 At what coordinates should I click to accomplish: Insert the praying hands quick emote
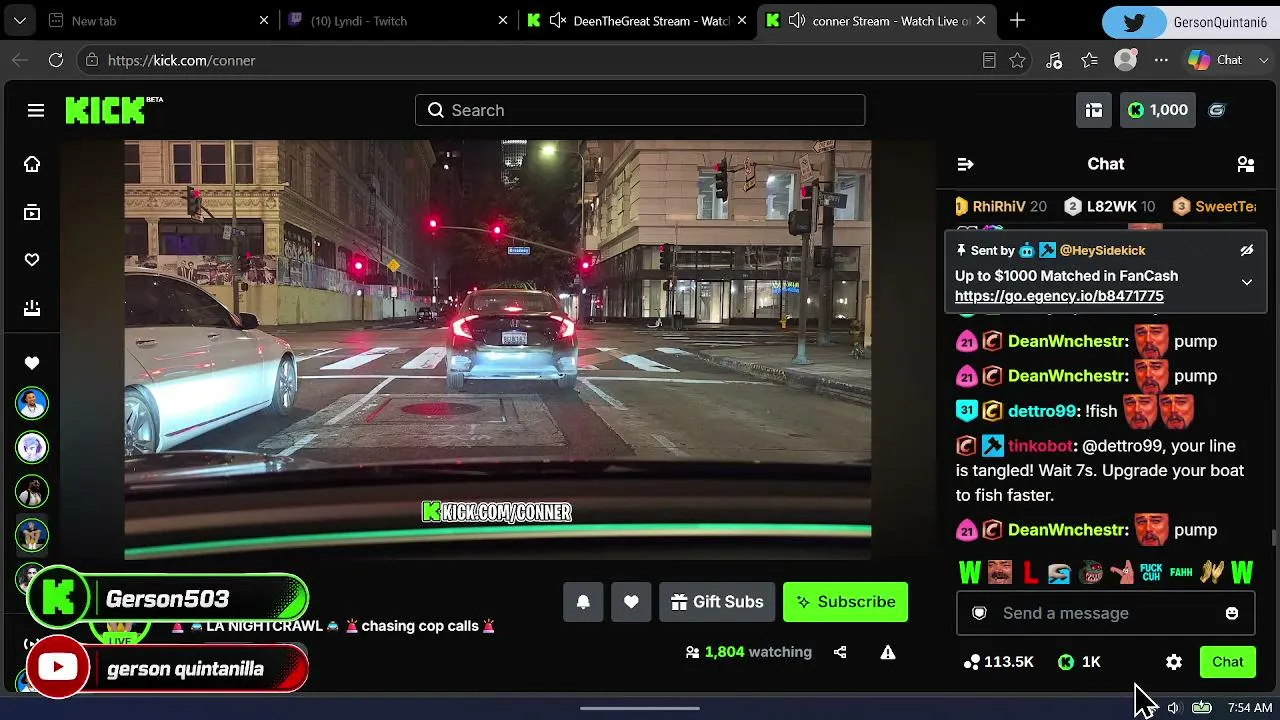1212,573
